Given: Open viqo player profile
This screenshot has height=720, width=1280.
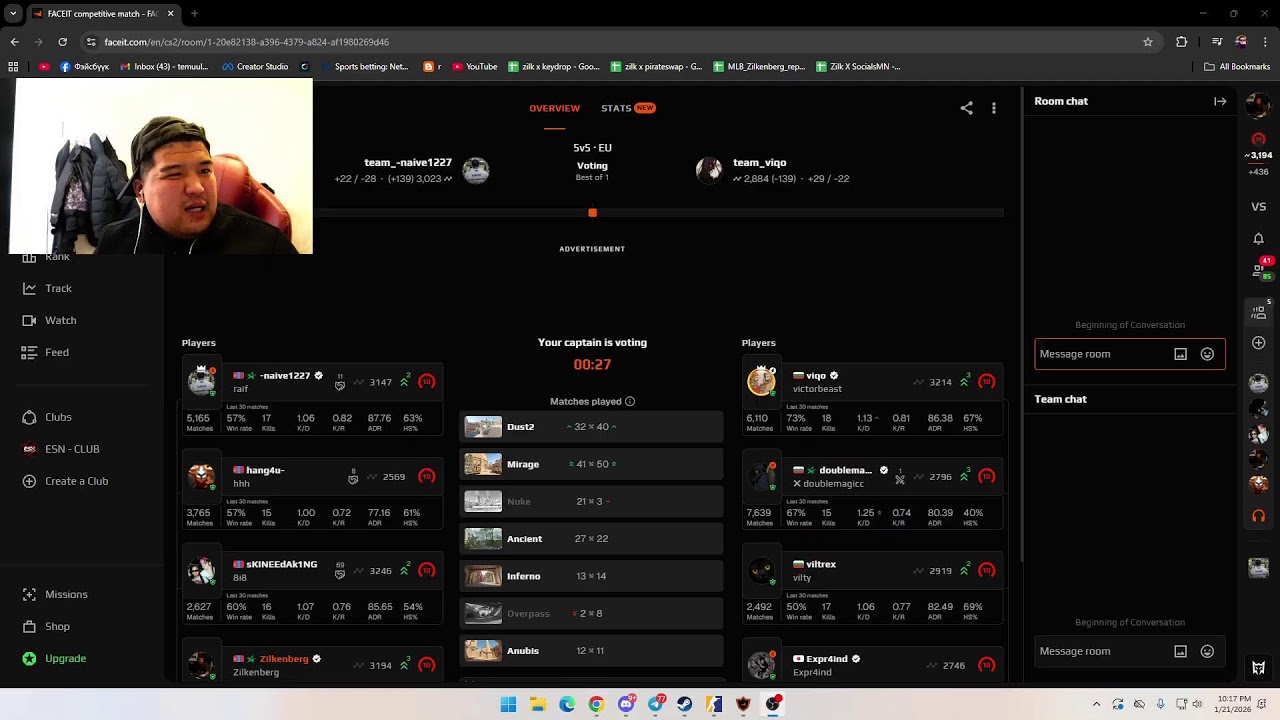Looking at the screenshot, I should (816, 376).
